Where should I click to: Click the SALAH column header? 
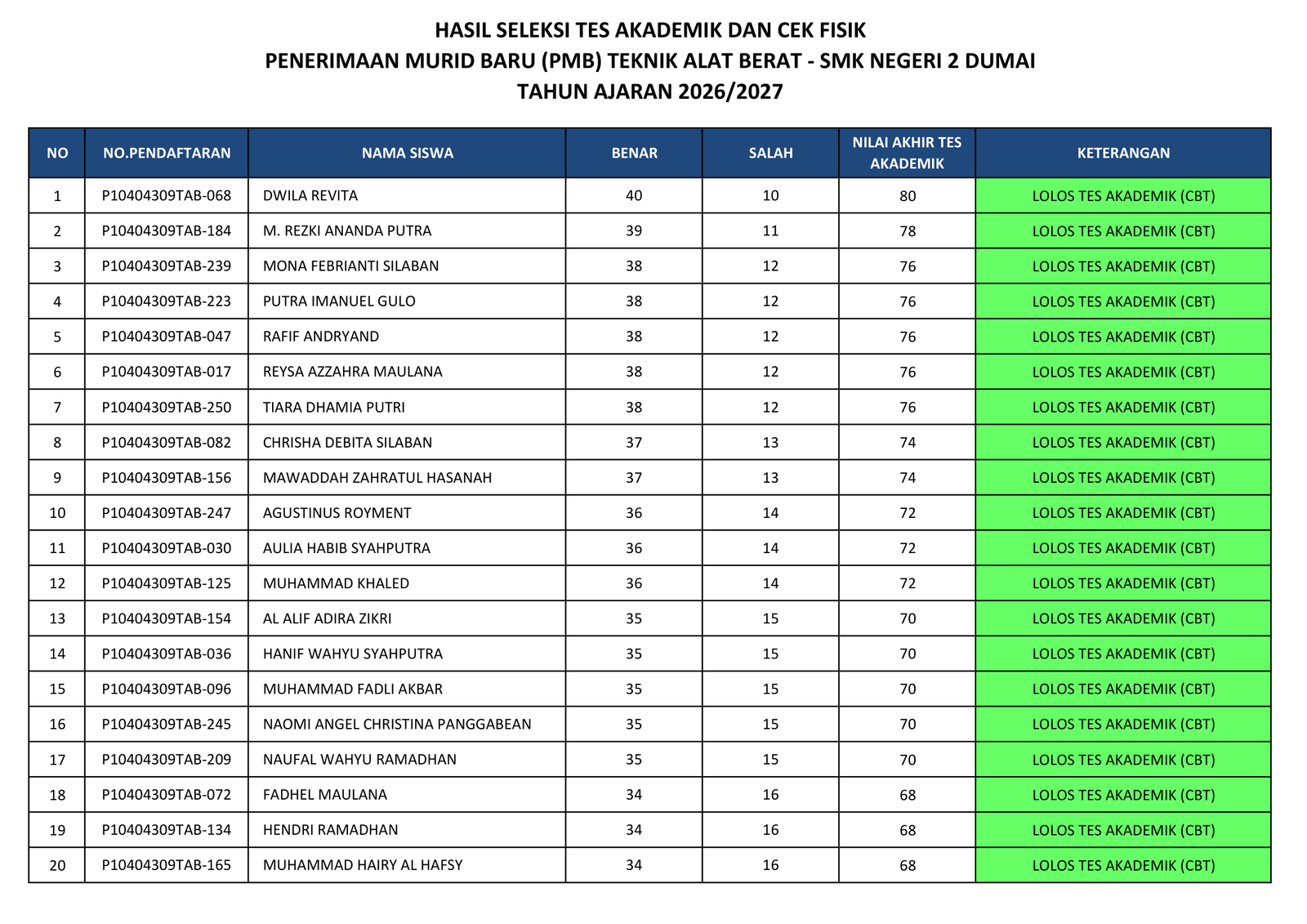(x=770, y=153)
